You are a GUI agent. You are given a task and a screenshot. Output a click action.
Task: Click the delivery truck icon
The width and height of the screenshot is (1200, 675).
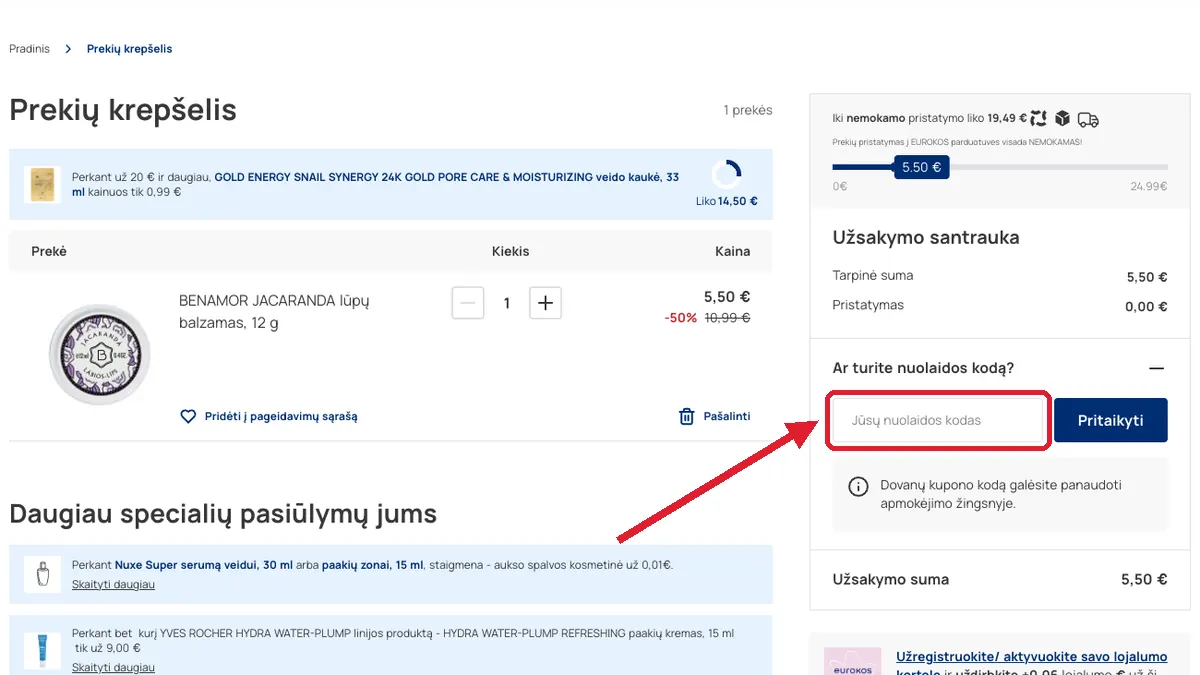[1088, 120]
